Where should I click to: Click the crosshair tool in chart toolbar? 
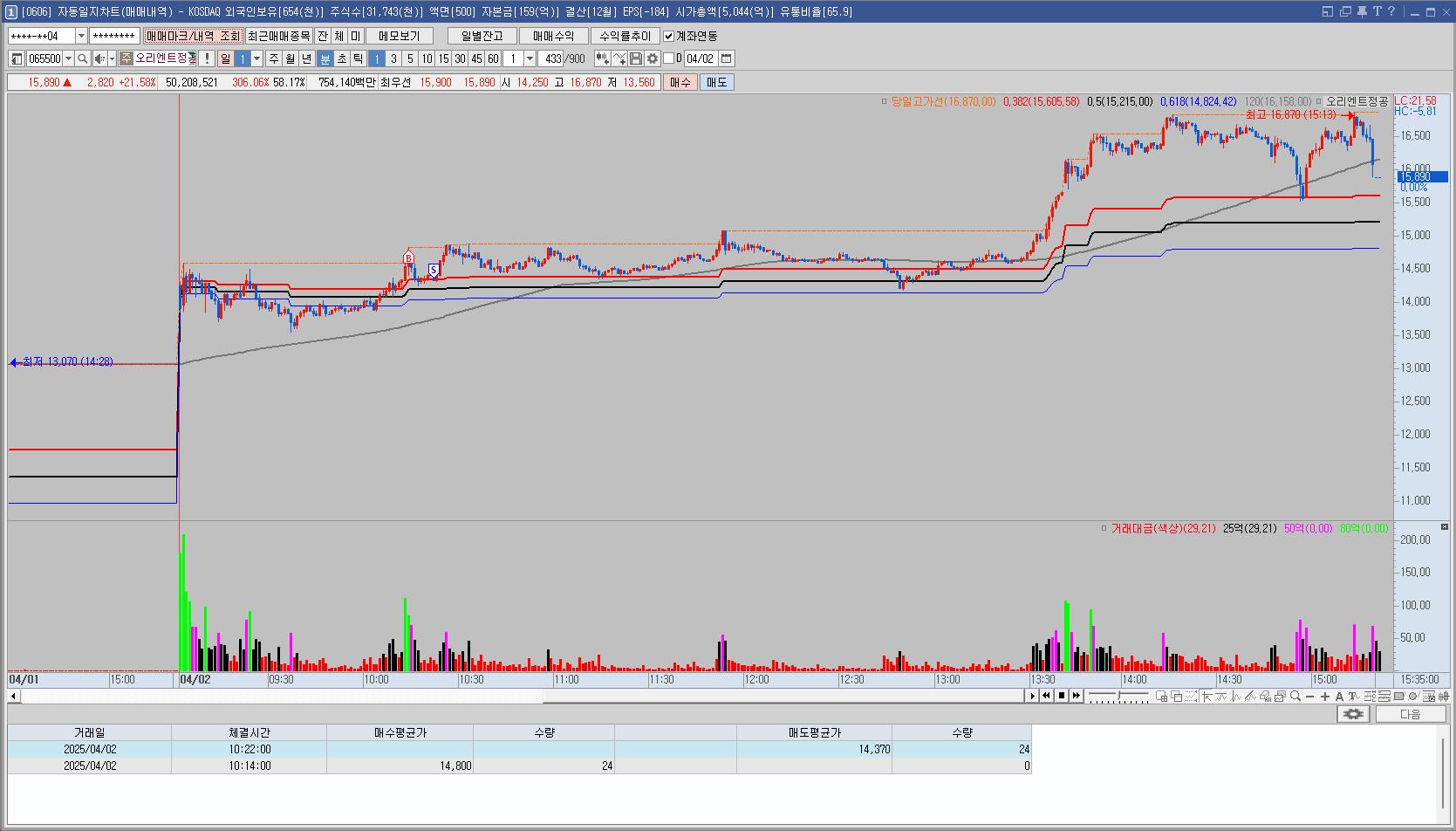point(1206,696)
